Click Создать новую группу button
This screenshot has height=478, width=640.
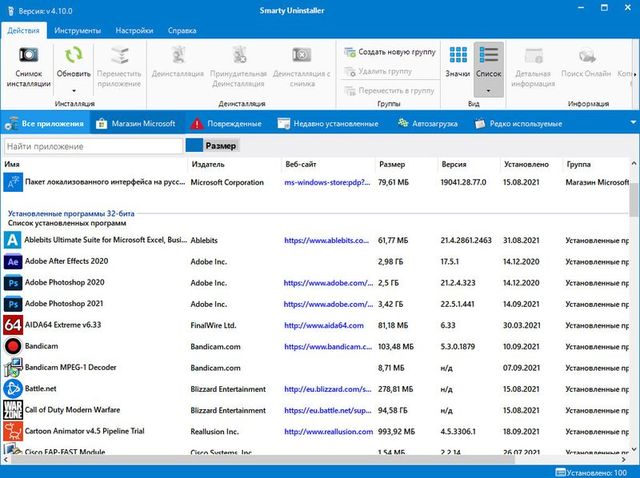386,52
